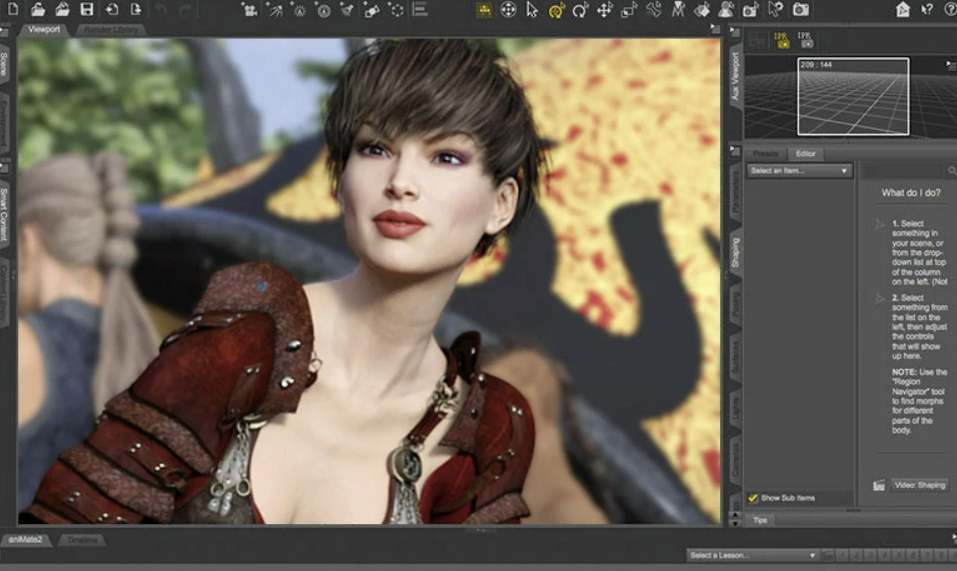Expand the Select a Lesson dropdown
The width and height of the screenshot is (957, 571).
[x=753, y=555]
